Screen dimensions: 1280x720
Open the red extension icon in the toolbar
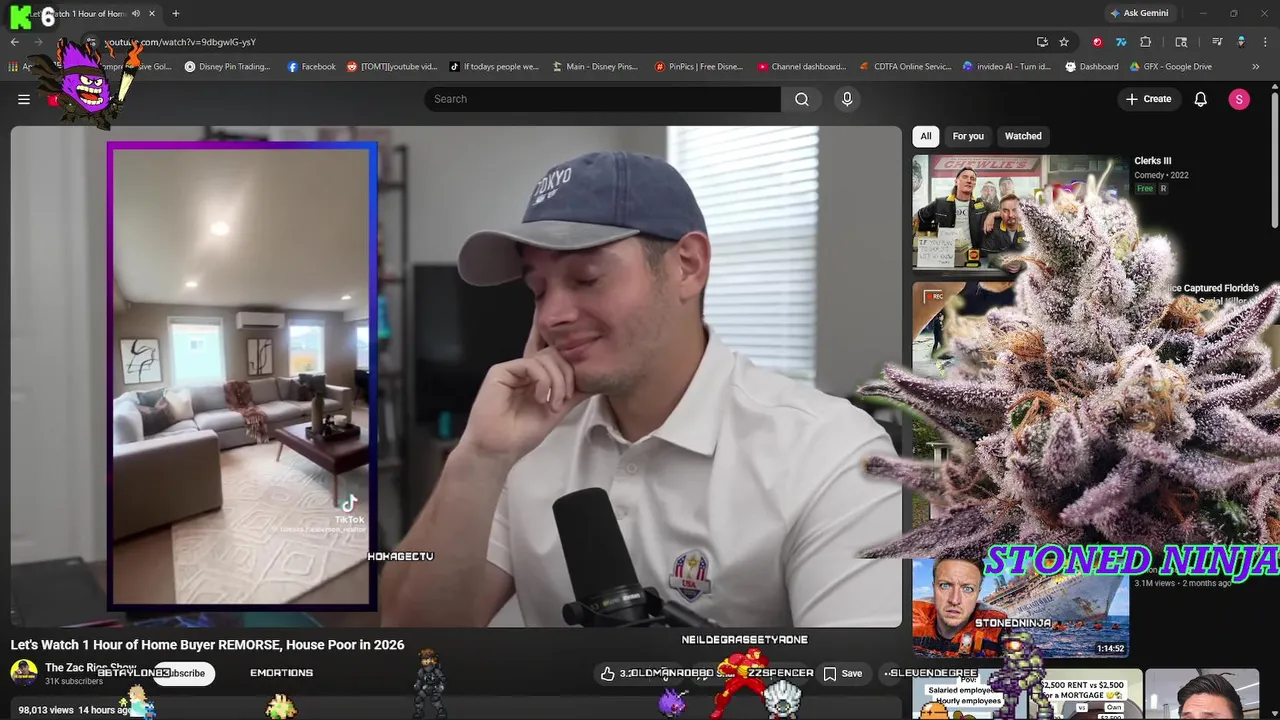pyautogui.click(x=1097, y=42)
